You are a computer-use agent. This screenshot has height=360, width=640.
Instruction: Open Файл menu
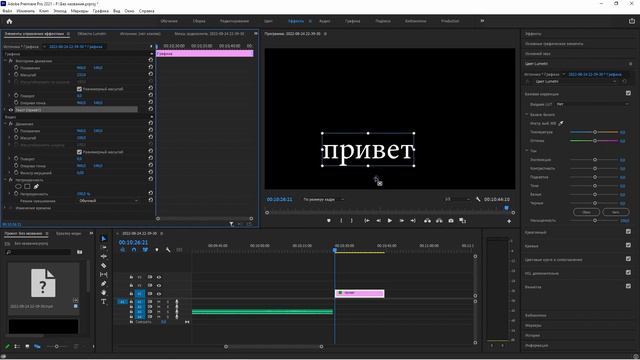point(7,11)
